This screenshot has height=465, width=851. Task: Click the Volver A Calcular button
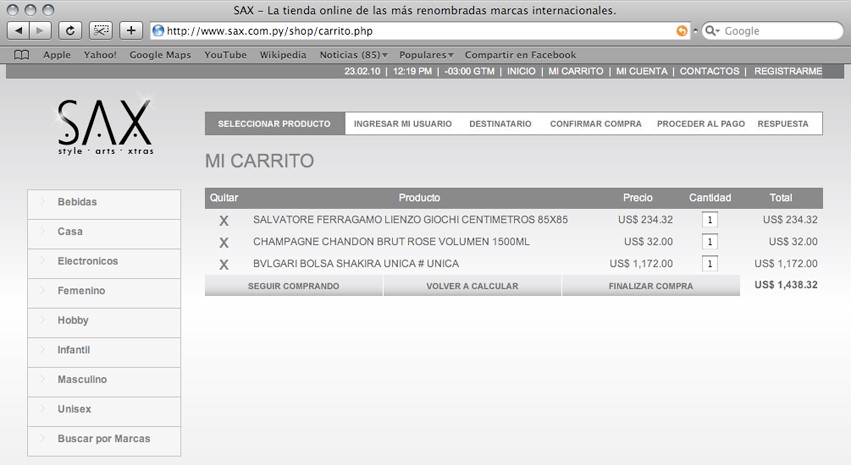click(472, 286)
